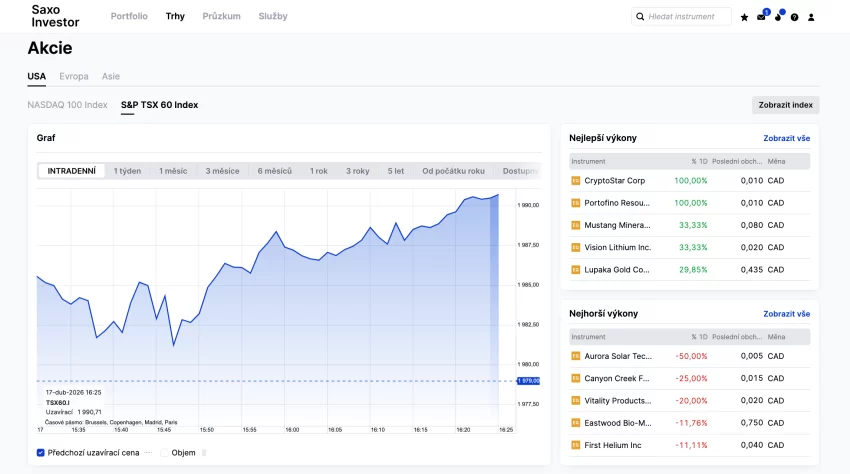Click Canyon Creek F... instrument icon

click(x=576, y=379)
